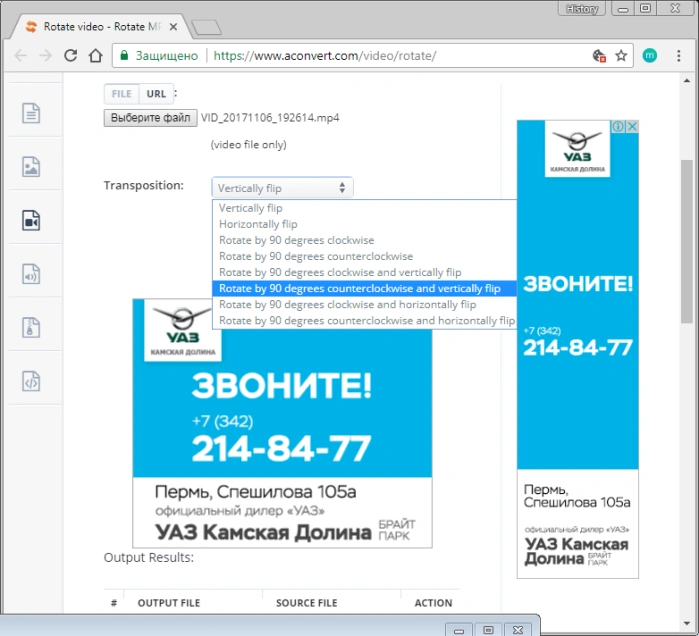Click the History button in title bar
The height and width of the screenshot is (636, 699).
pos(582,8)
